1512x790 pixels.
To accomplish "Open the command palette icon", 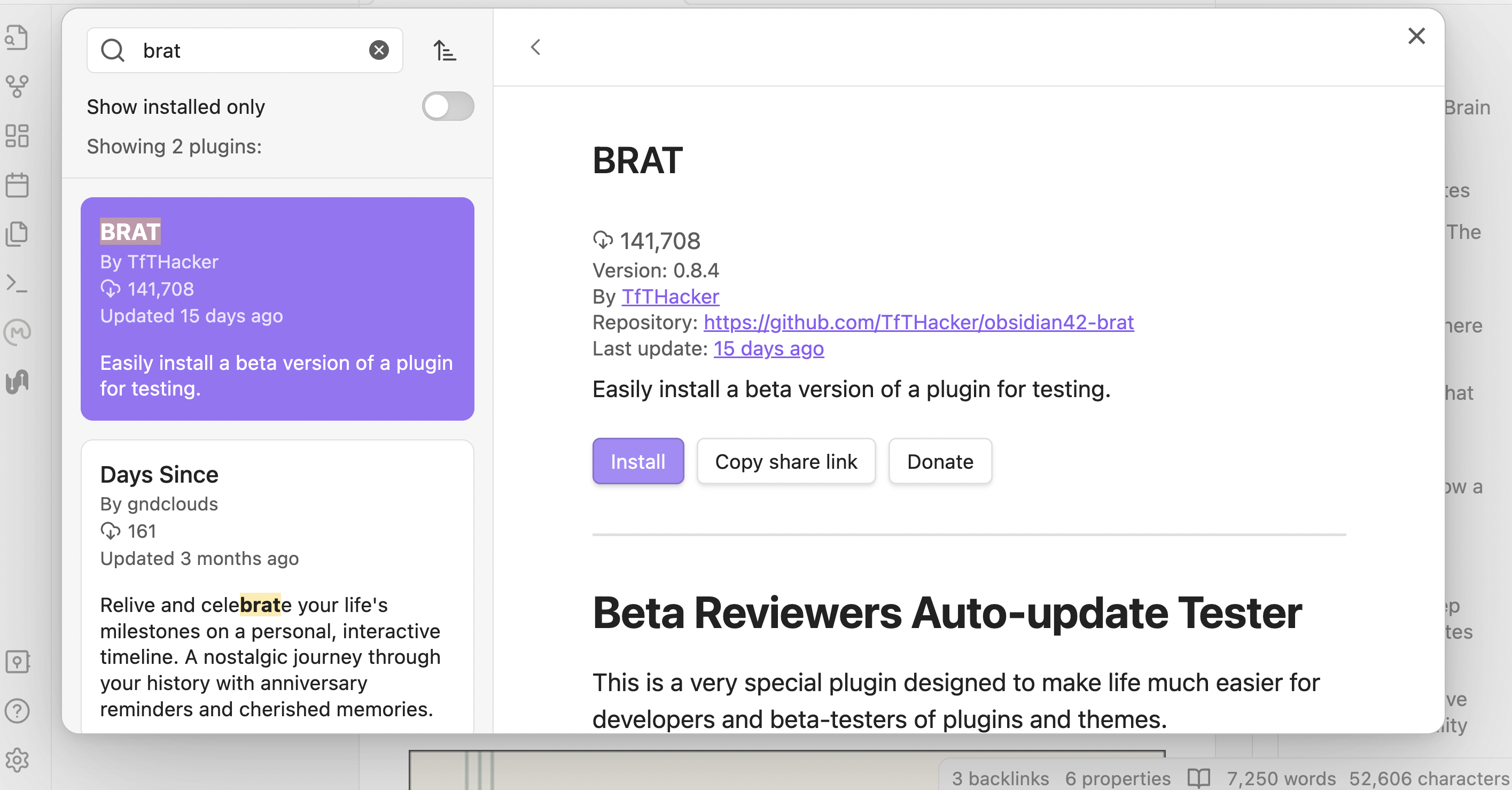I will [x=17, y=284].
